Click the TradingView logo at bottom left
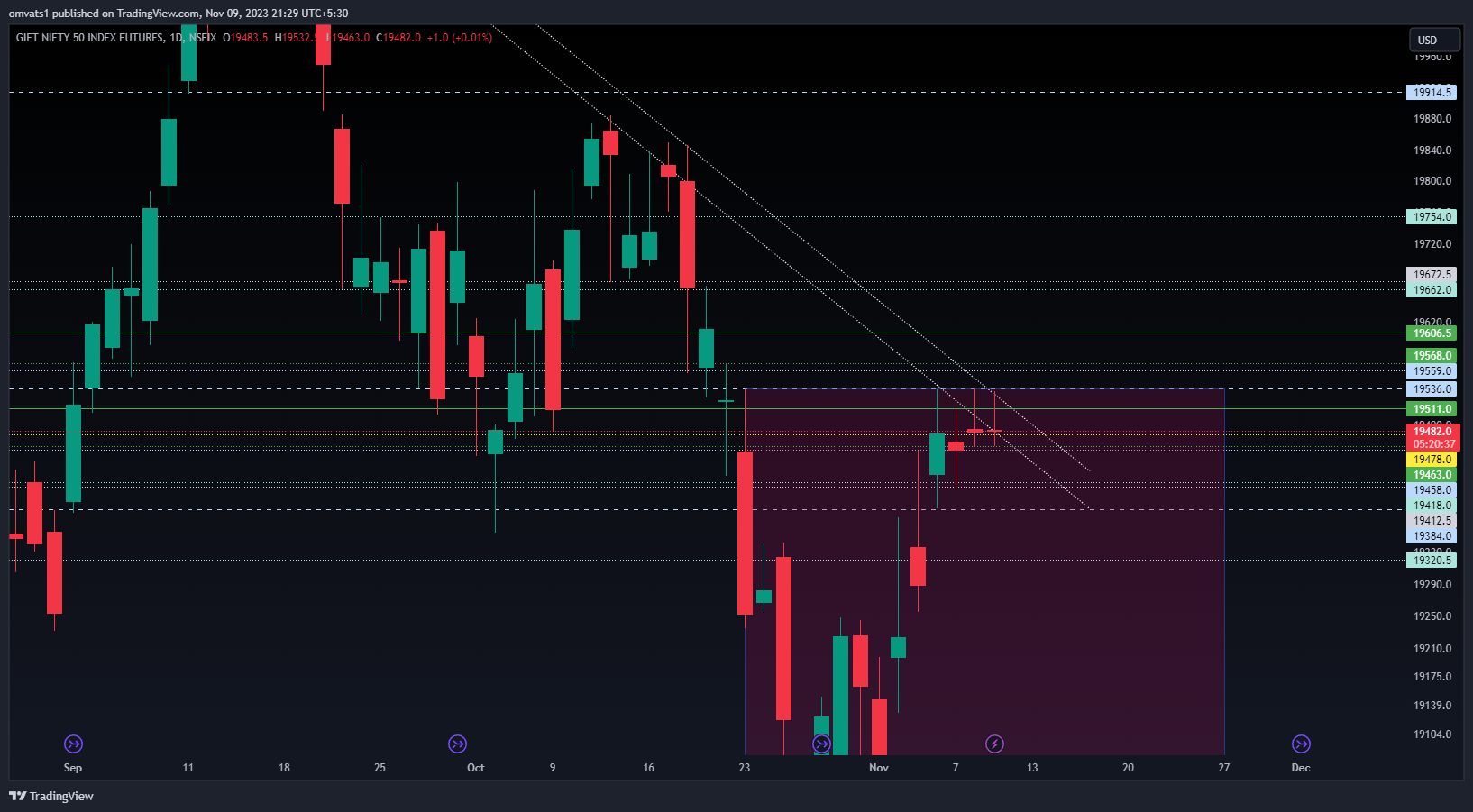The image size is (1473, 812). [51, 796]
